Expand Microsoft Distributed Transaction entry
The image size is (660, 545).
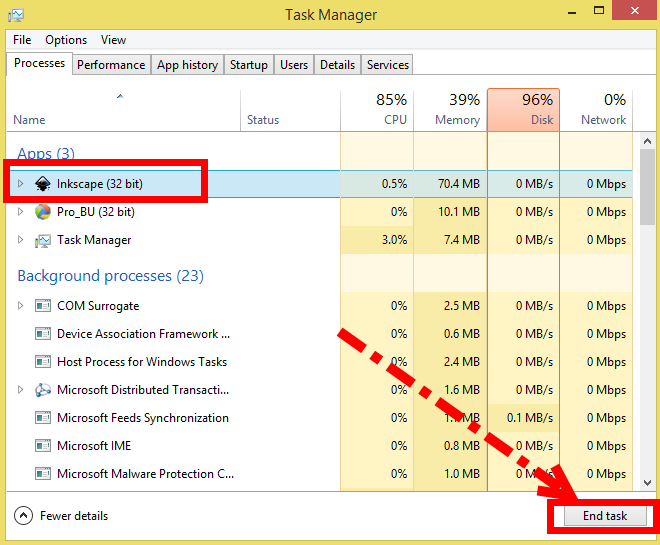20,390
